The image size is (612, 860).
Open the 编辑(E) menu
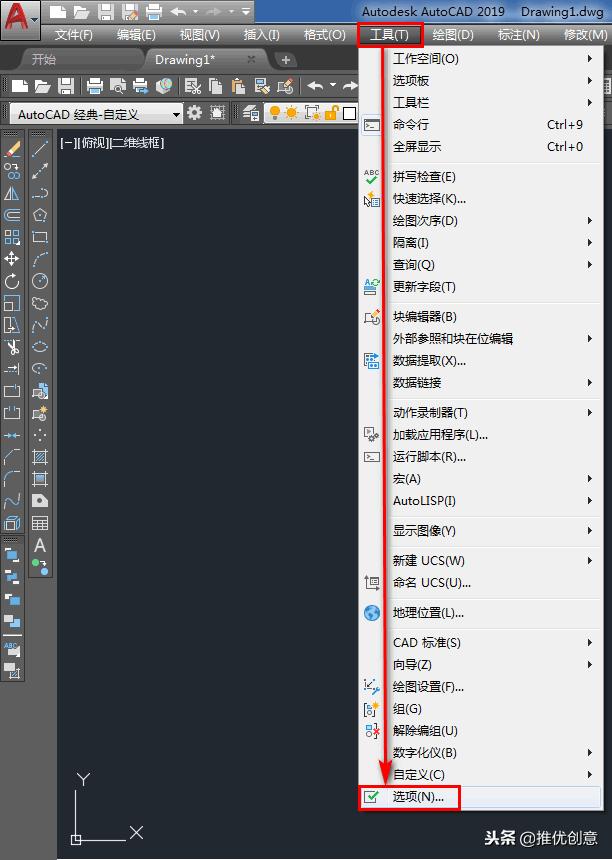click(x=136, y=35)
